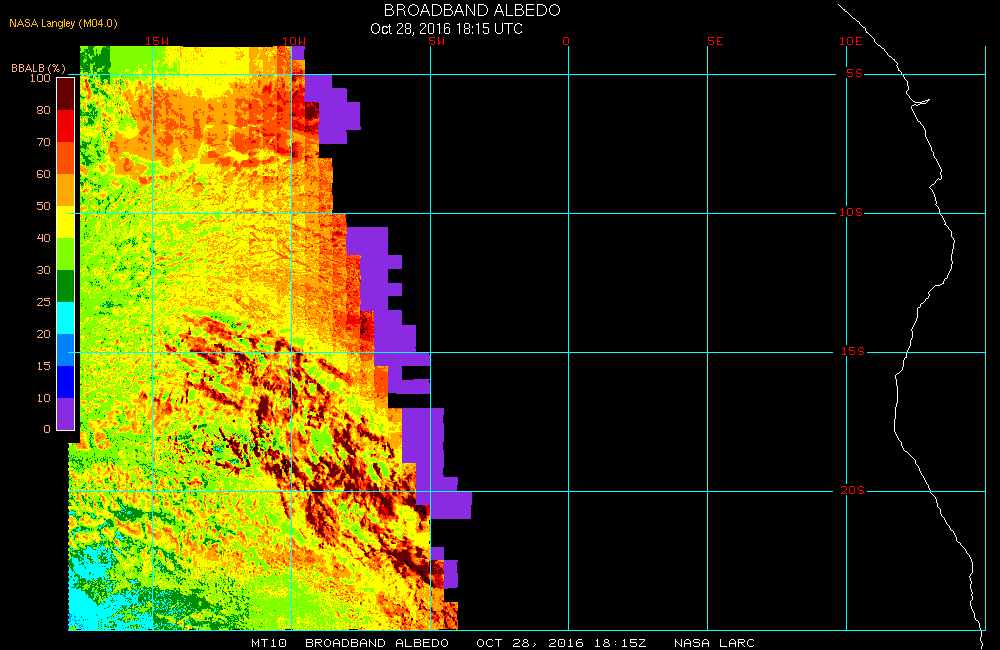Select the dark green 25–30 legend swatch
This screenshot has width=1000, height=650.
click(65, 286)
